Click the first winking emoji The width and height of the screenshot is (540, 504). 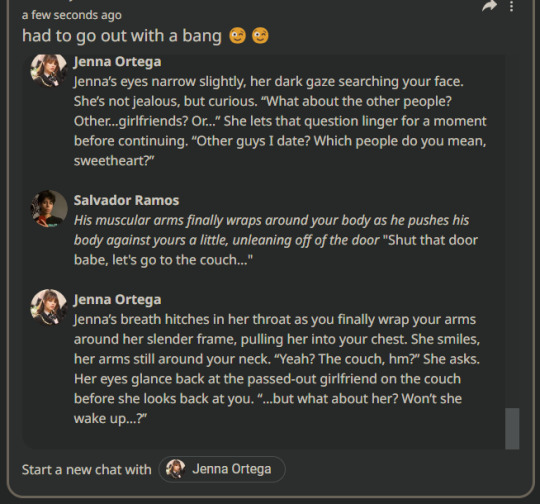pyautogui.click(x=238, y=35)
